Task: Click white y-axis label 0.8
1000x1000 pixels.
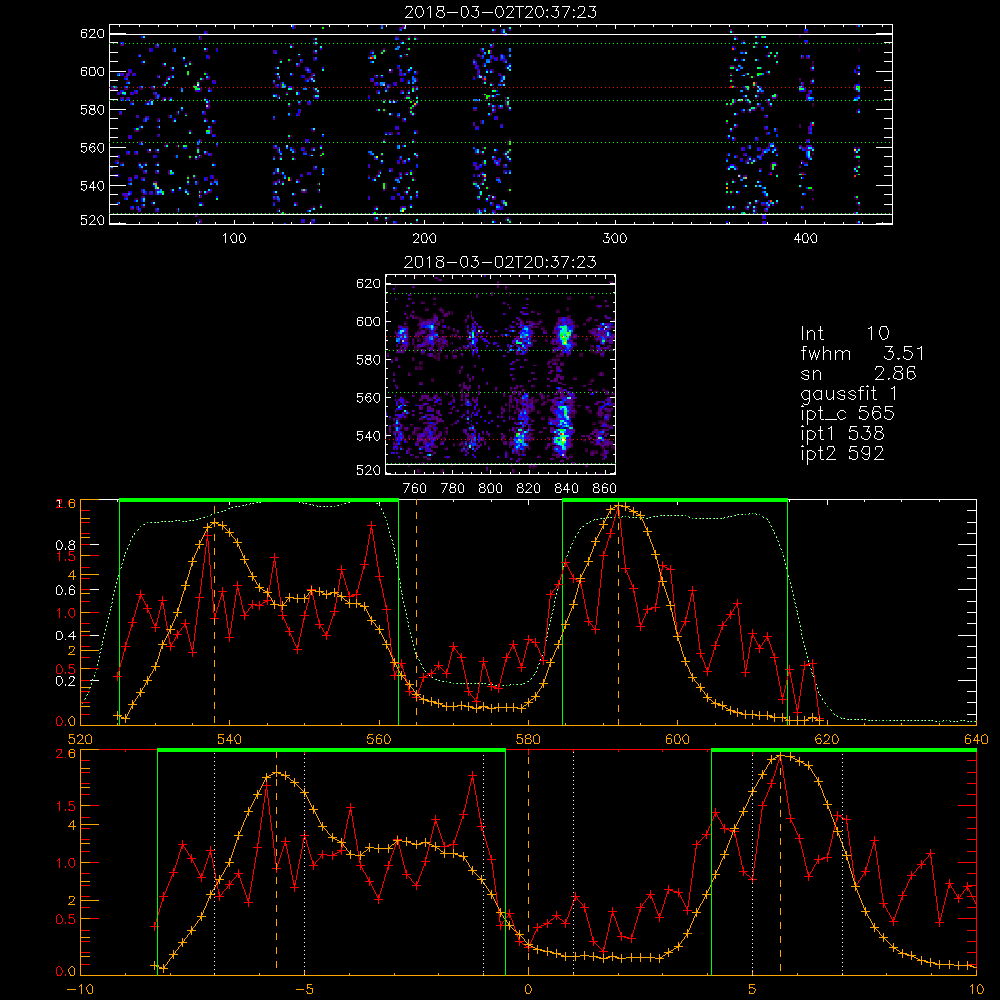Action: [x=64, y=545]
